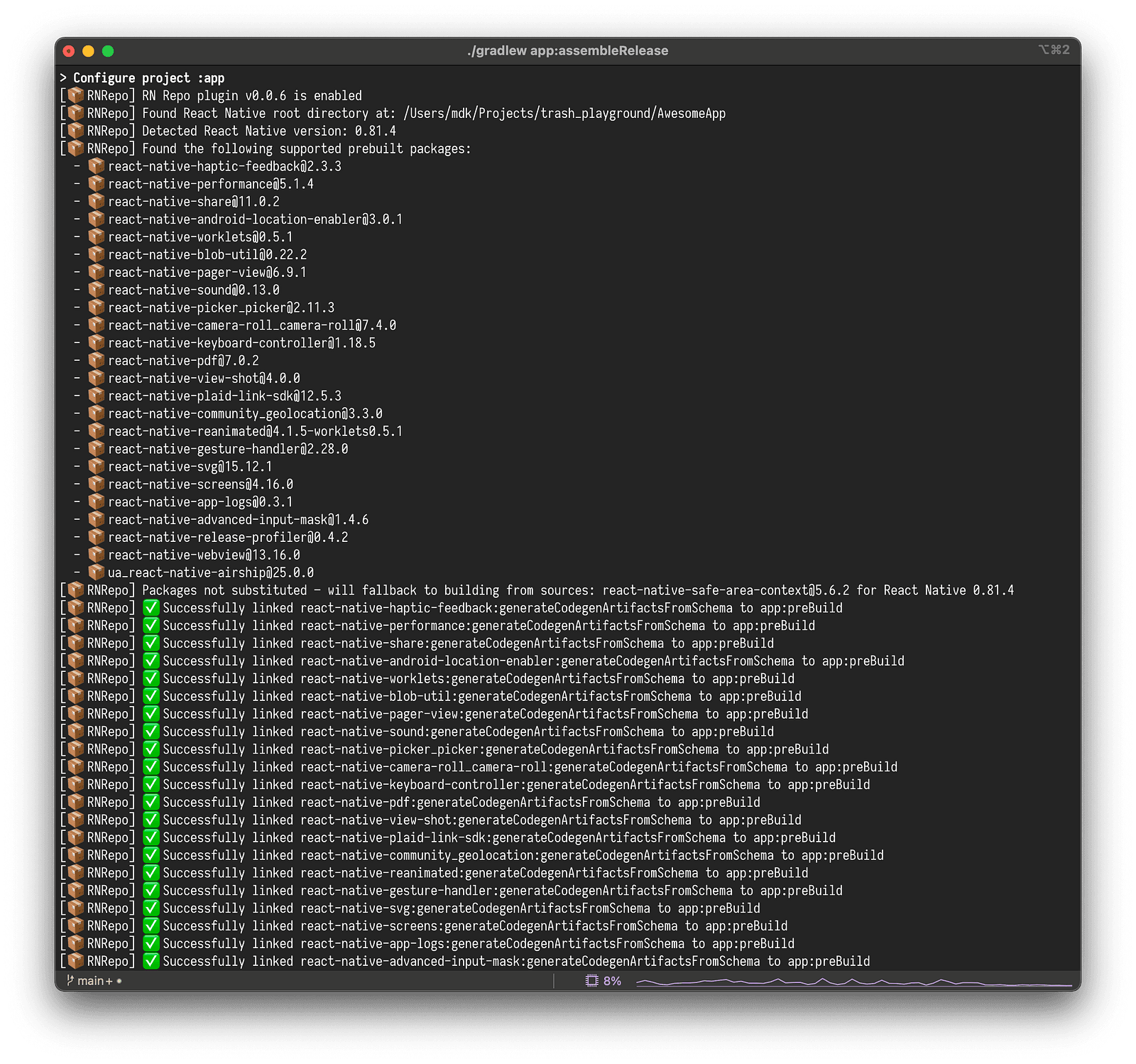Click the git branch icon beside main
This screenshot has height=1064, width=1136.
pos(70,980)
